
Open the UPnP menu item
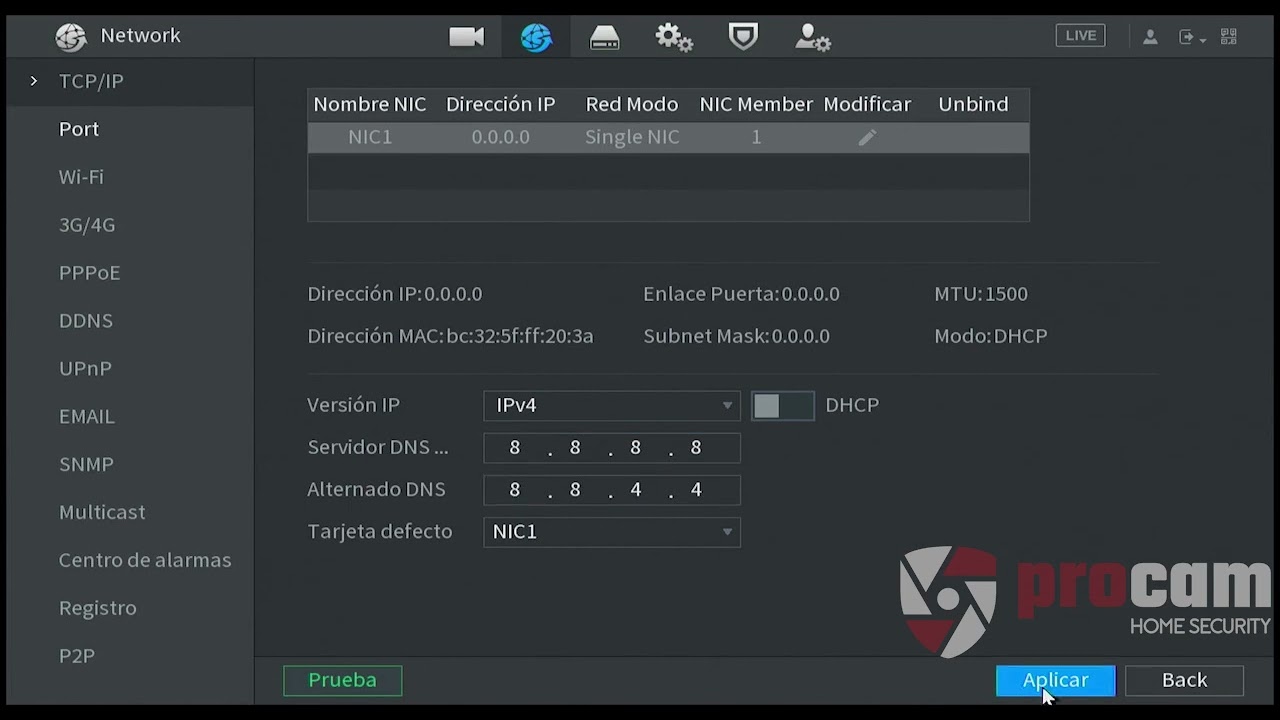pos(85,369)
